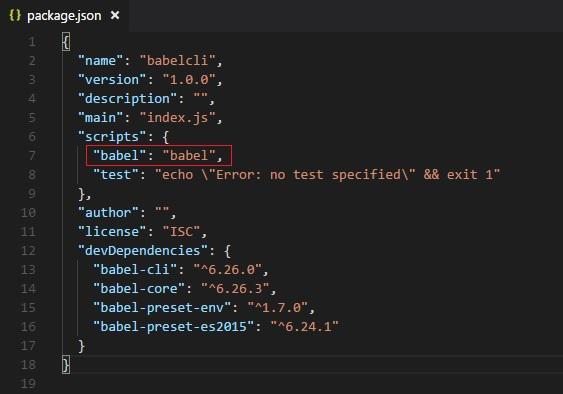Click the "version" key

tap(112, 79)
